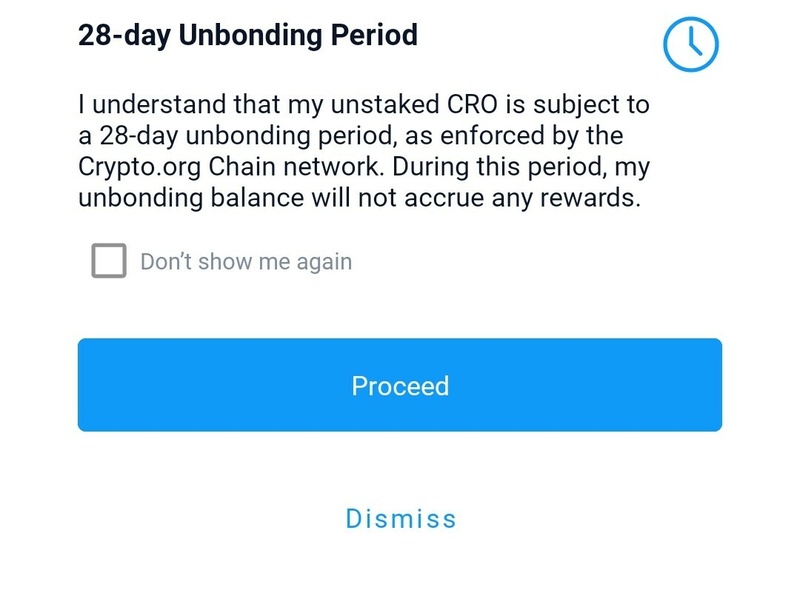The image size is (800, 590).
Task: Click the circular clock symbol beside the title
Action: tap(691, 44)
